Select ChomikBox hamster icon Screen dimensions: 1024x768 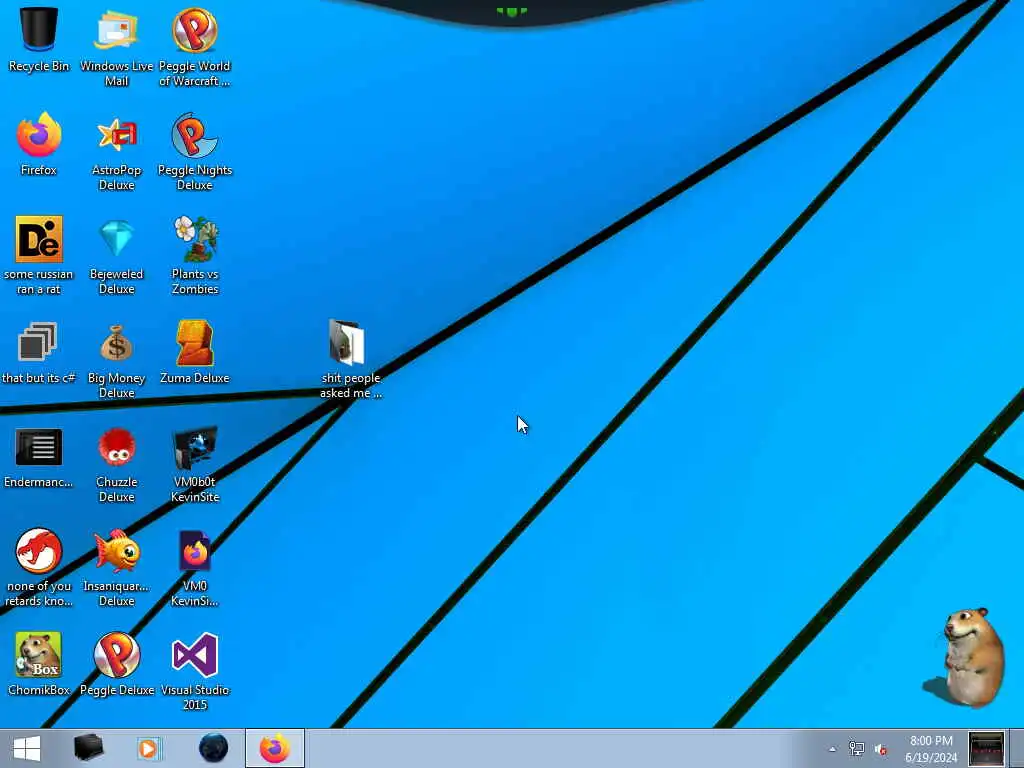click(x=39, y=664)
